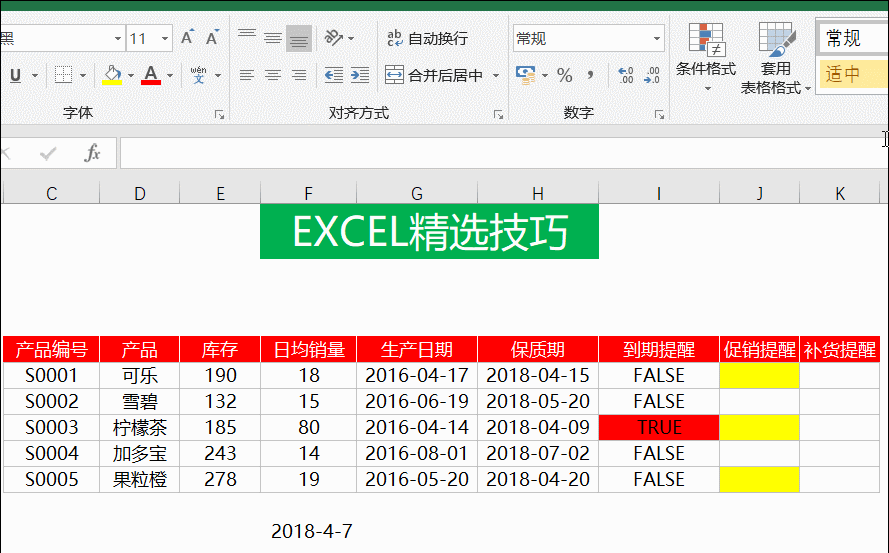889x553 pixels.
Task: Select cell containing 2016-06-19
Action: click(417, 401)
